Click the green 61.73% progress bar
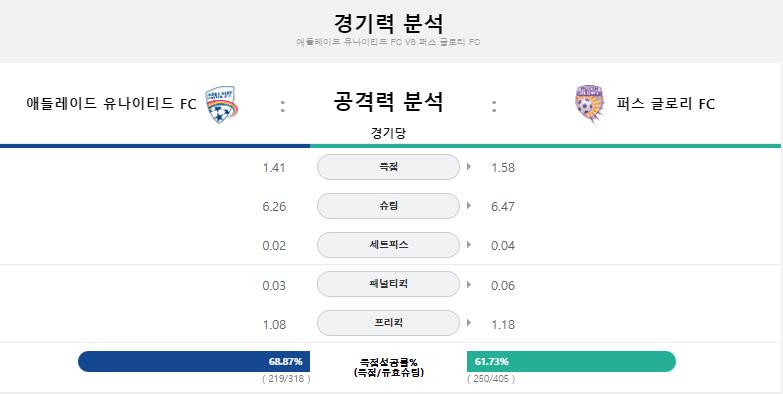783x394 pixels. tap(571, 361)
